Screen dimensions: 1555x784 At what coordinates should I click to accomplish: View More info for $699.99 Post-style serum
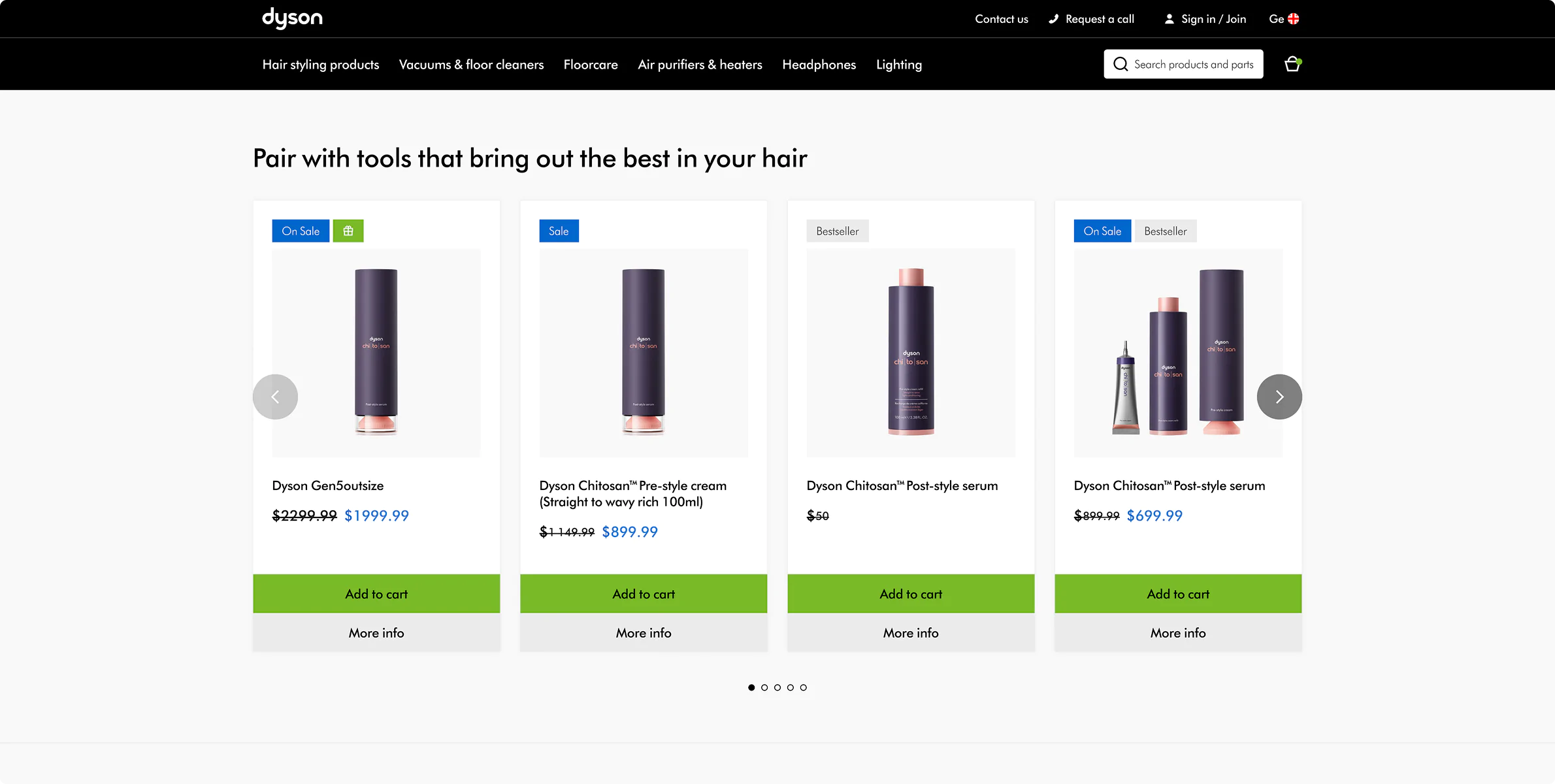click(x=1178, y=632)
